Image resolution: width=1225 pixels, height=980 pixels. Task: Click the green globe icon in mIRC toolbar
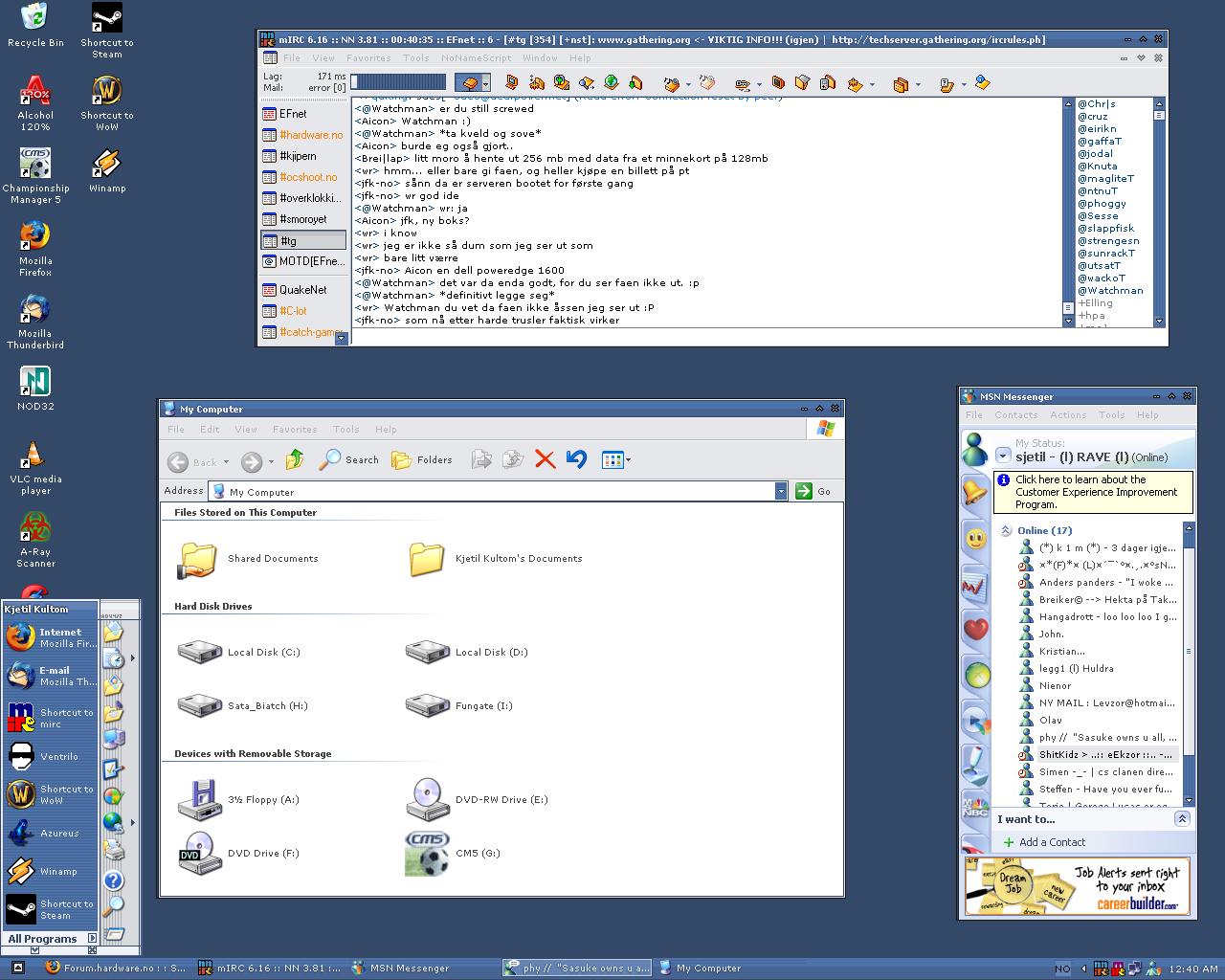(612, 83)
